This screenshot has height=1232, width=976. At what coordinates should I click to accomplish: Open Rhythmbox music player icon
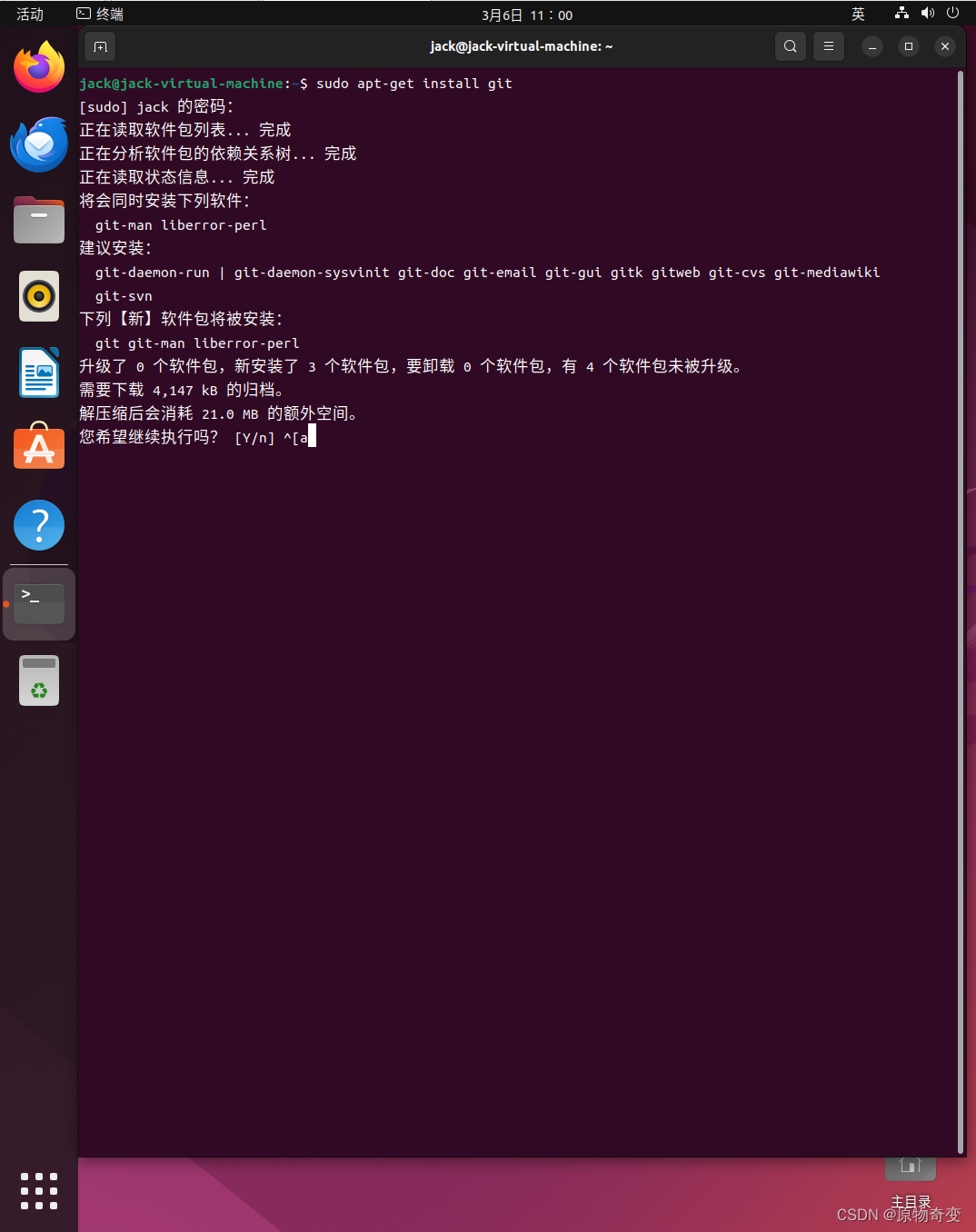click(x=39, y=296)
